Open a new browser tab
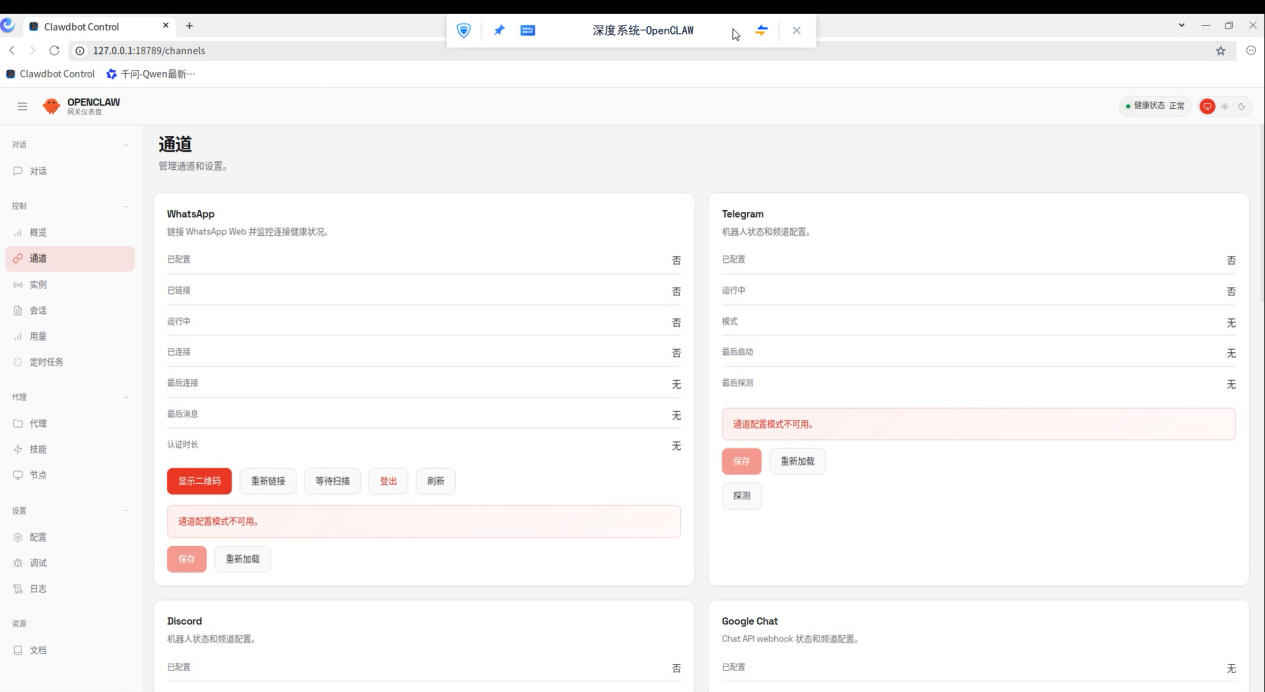 pyautogui.click(x=190, y=26)
